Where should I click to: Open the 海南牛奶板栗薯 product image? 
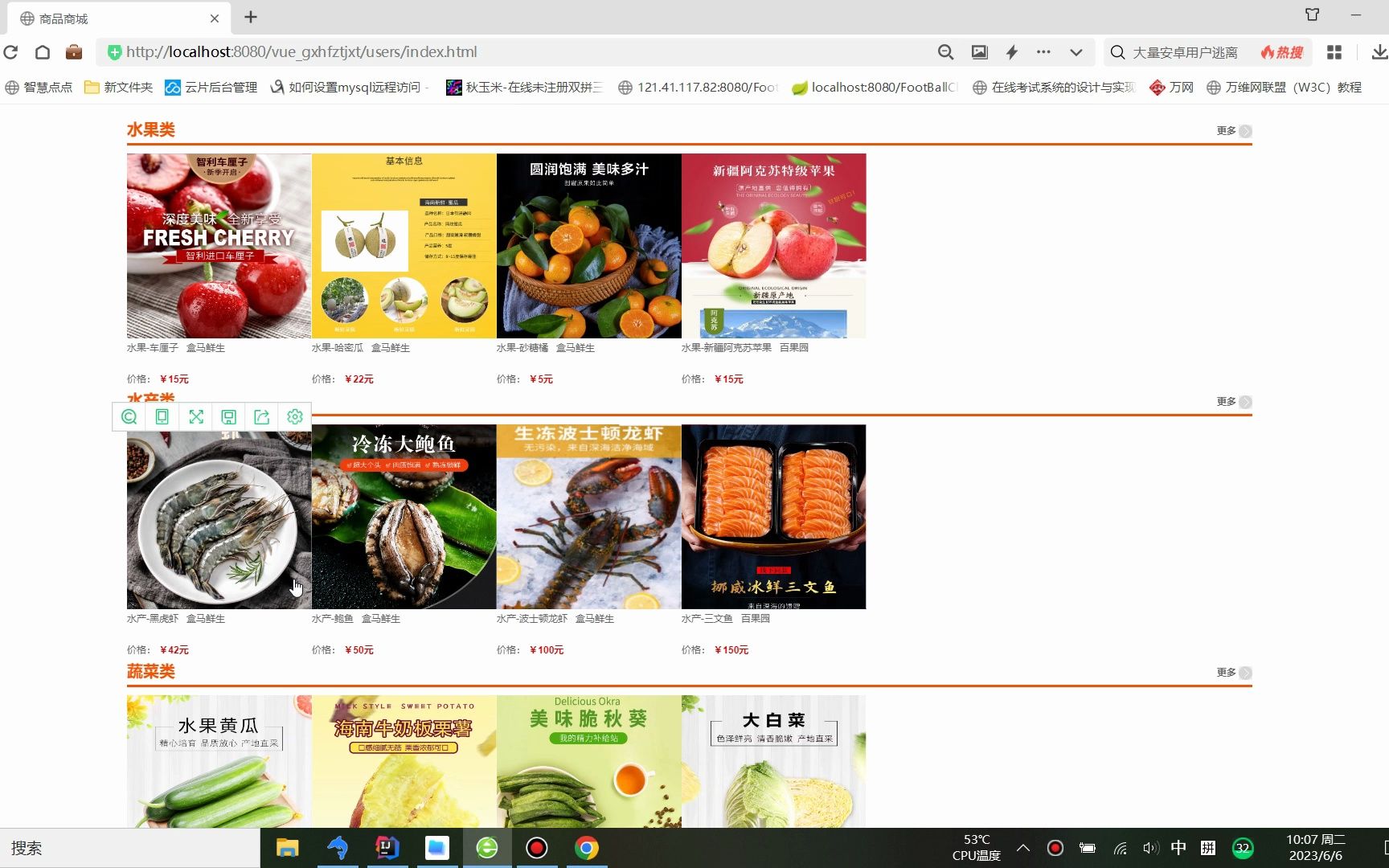tap(404, 762)
